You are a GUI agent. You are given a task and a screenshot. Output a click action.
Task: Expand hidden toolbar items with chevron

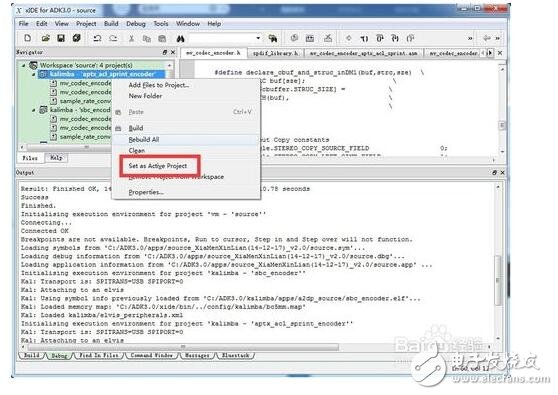[x=470, y=38]
